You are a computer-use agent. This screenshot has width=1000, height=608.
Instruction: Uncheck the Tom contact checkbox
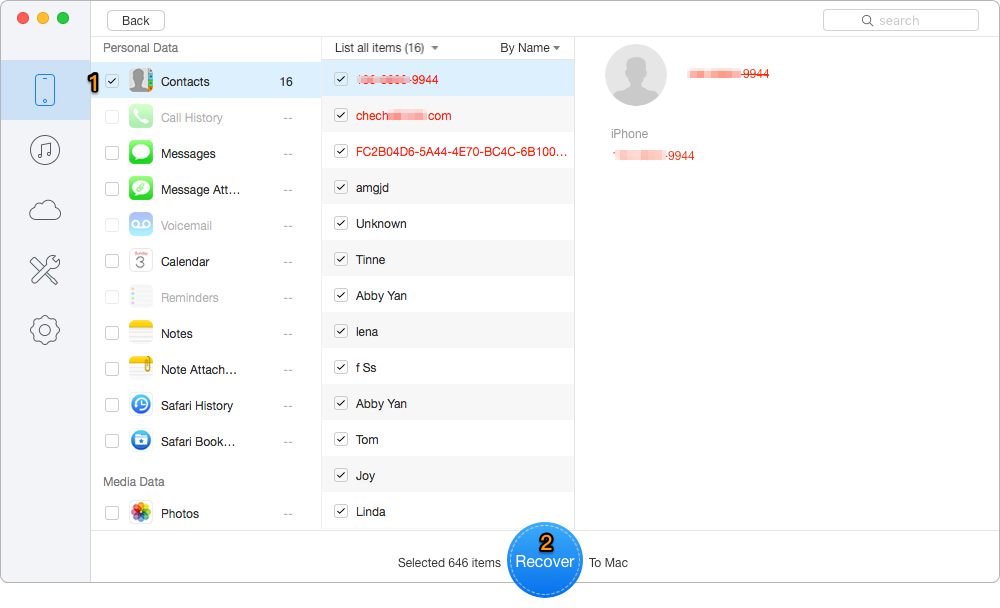(x=341, y=439)
